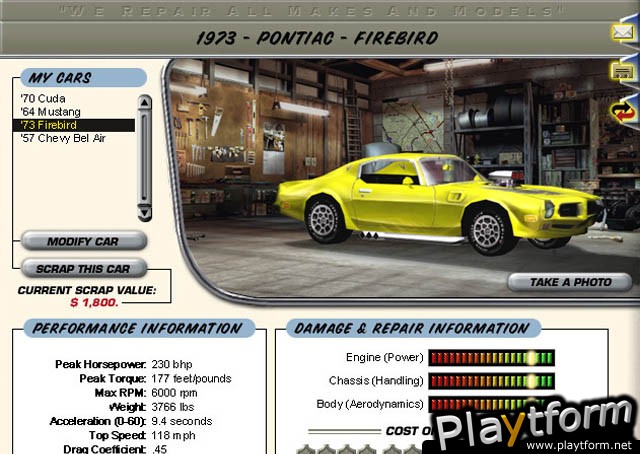Click the down arrow of car list scrollbar
640x454 pixels.
(x=144, y=213)
